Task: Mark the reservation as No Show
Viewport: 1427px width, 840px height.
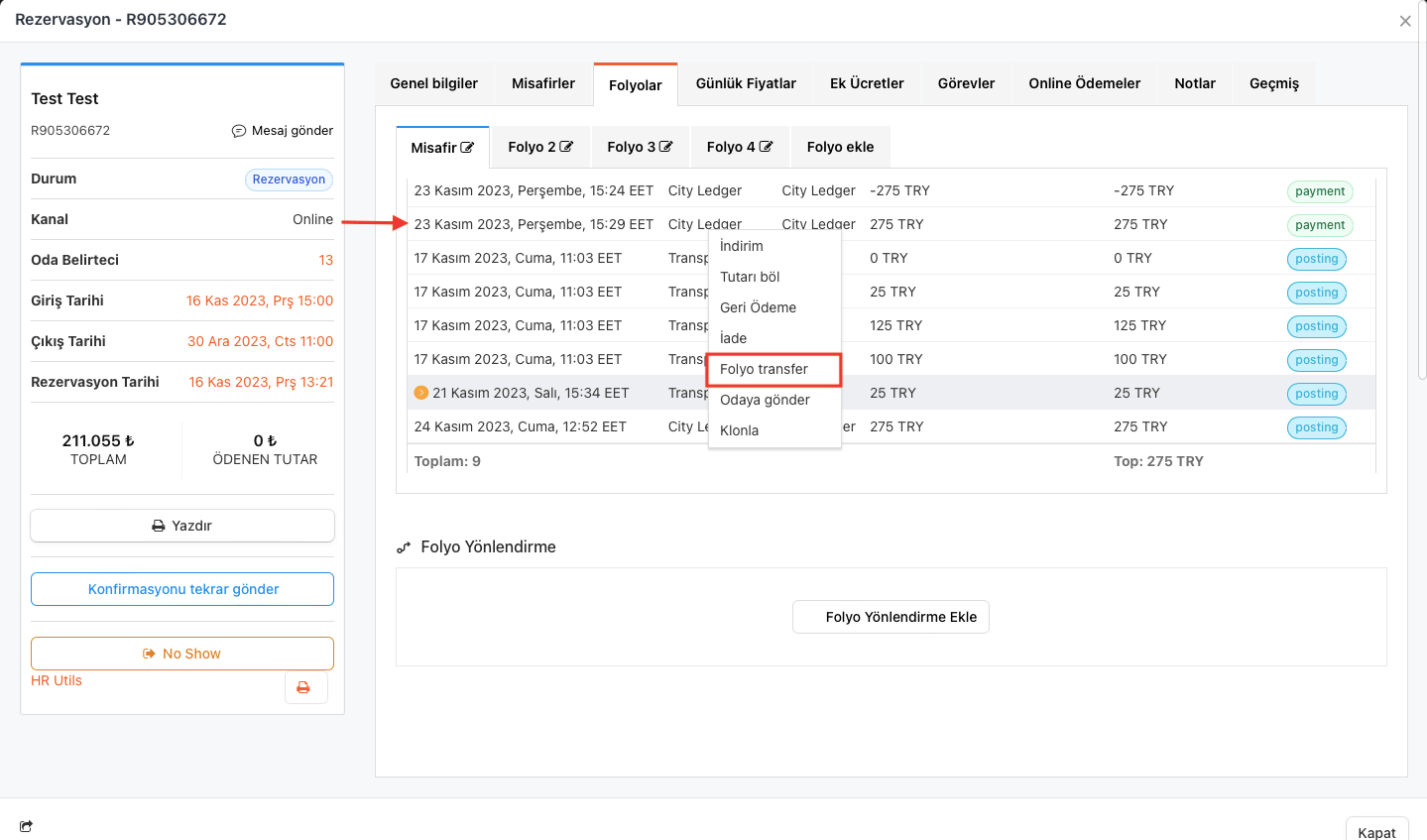Action: tap(182, 654)
